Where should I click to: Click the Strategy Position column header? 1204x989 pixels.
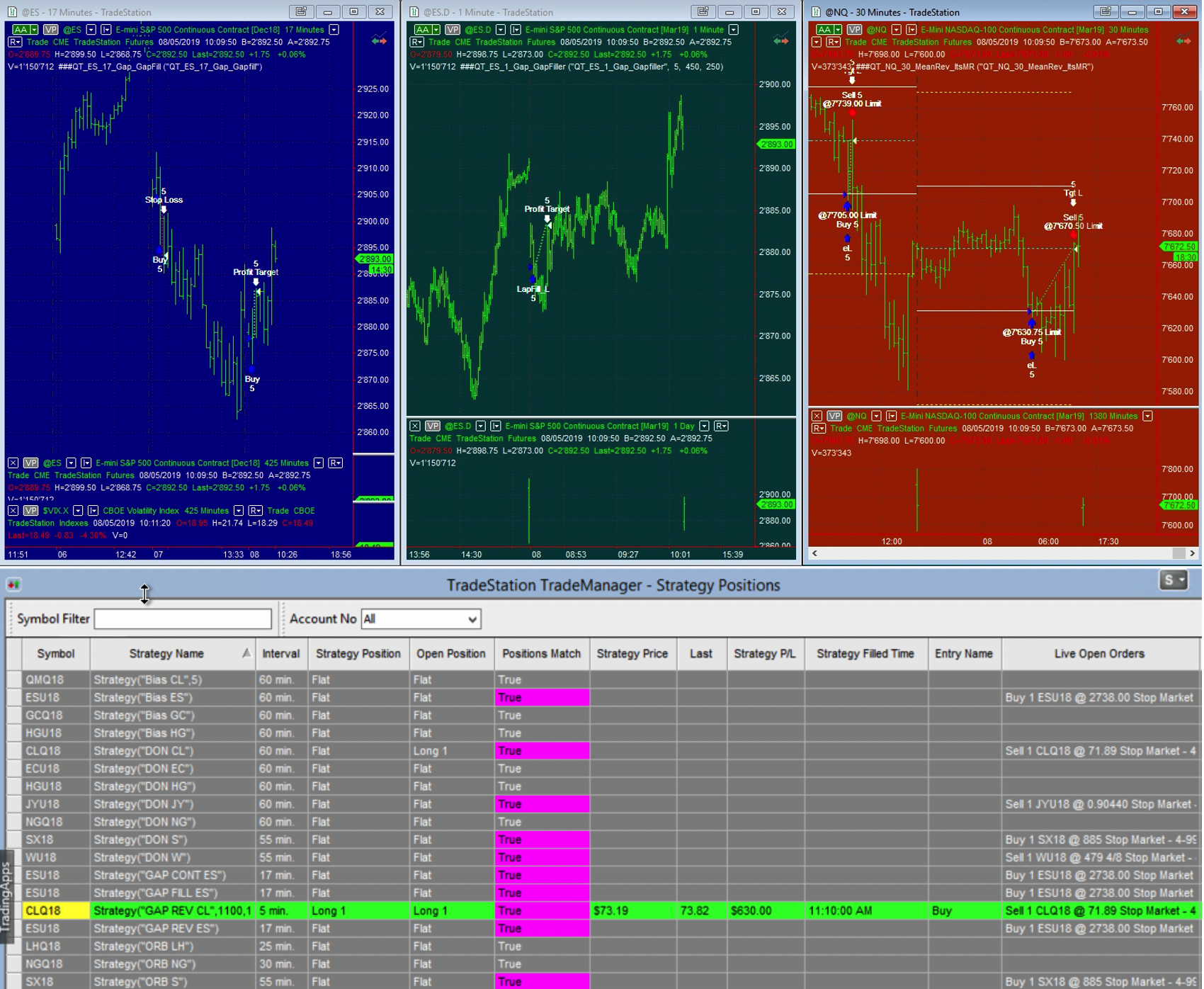pos(358,654)
